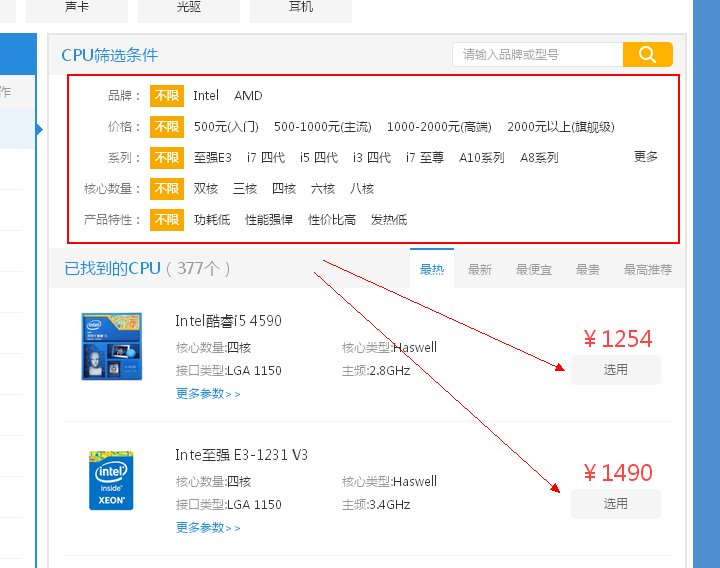Select 不限 in the 产品特性 filter row

tap(167, 220)
